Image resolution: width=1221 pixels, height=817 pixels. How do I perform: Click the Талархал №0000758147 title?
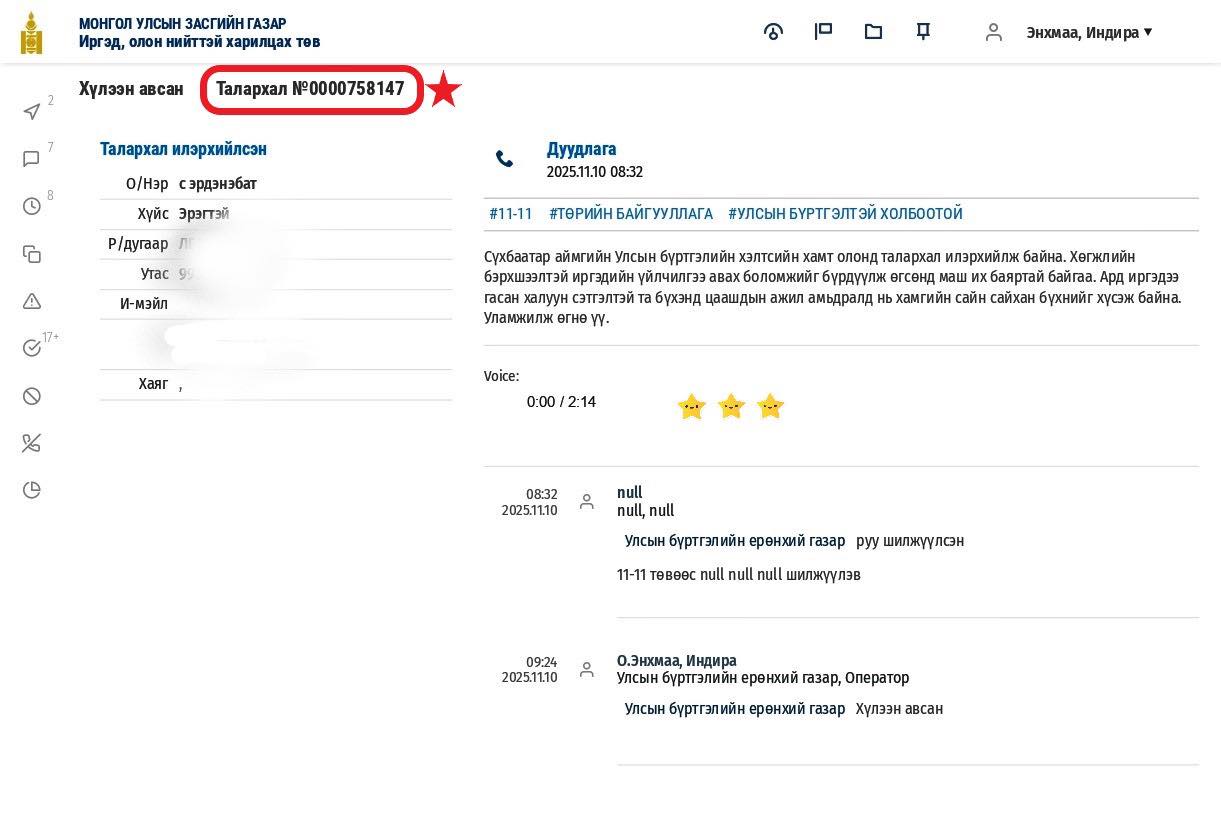[310, 89]
